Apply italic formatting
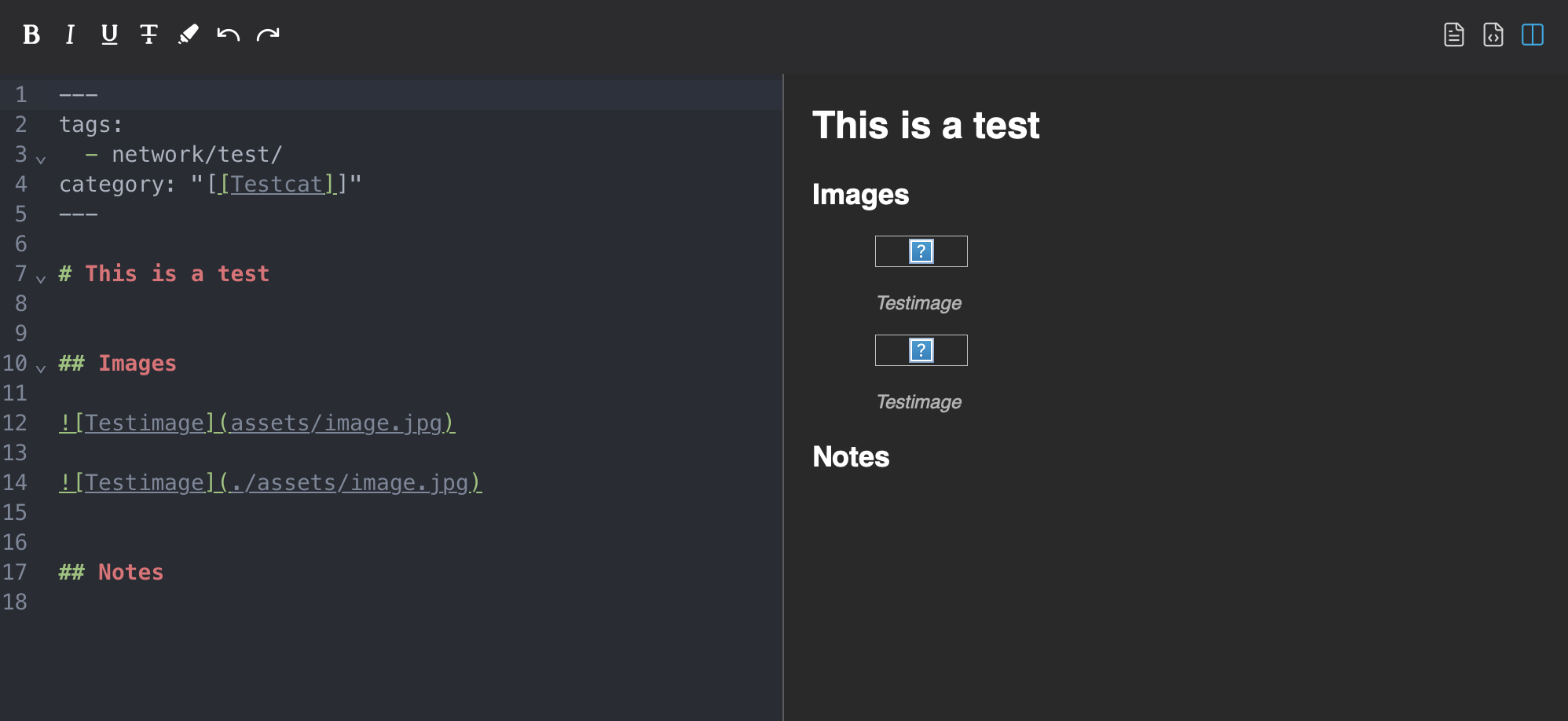 (70, 35)
